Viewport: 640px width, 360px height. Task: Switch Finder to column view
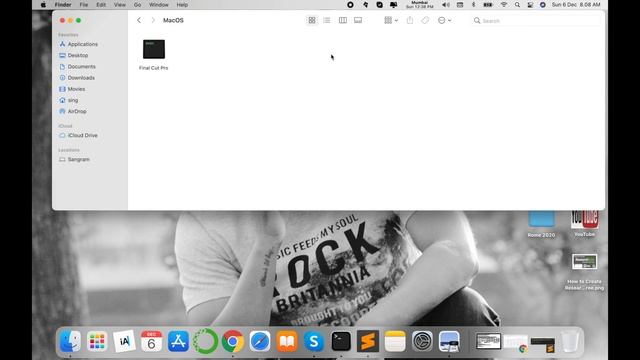coord(343,20)
